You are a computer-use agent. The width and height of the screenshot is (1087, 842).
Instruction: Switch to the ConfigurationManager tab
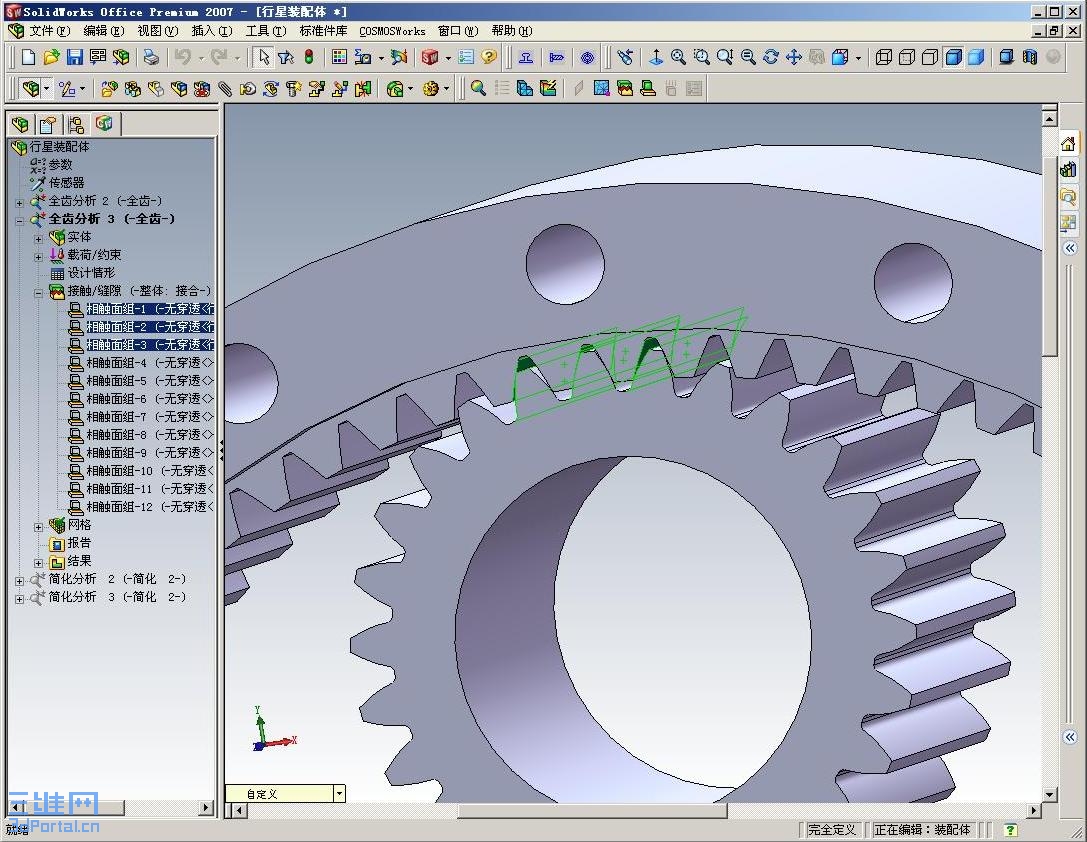point(76,124)
